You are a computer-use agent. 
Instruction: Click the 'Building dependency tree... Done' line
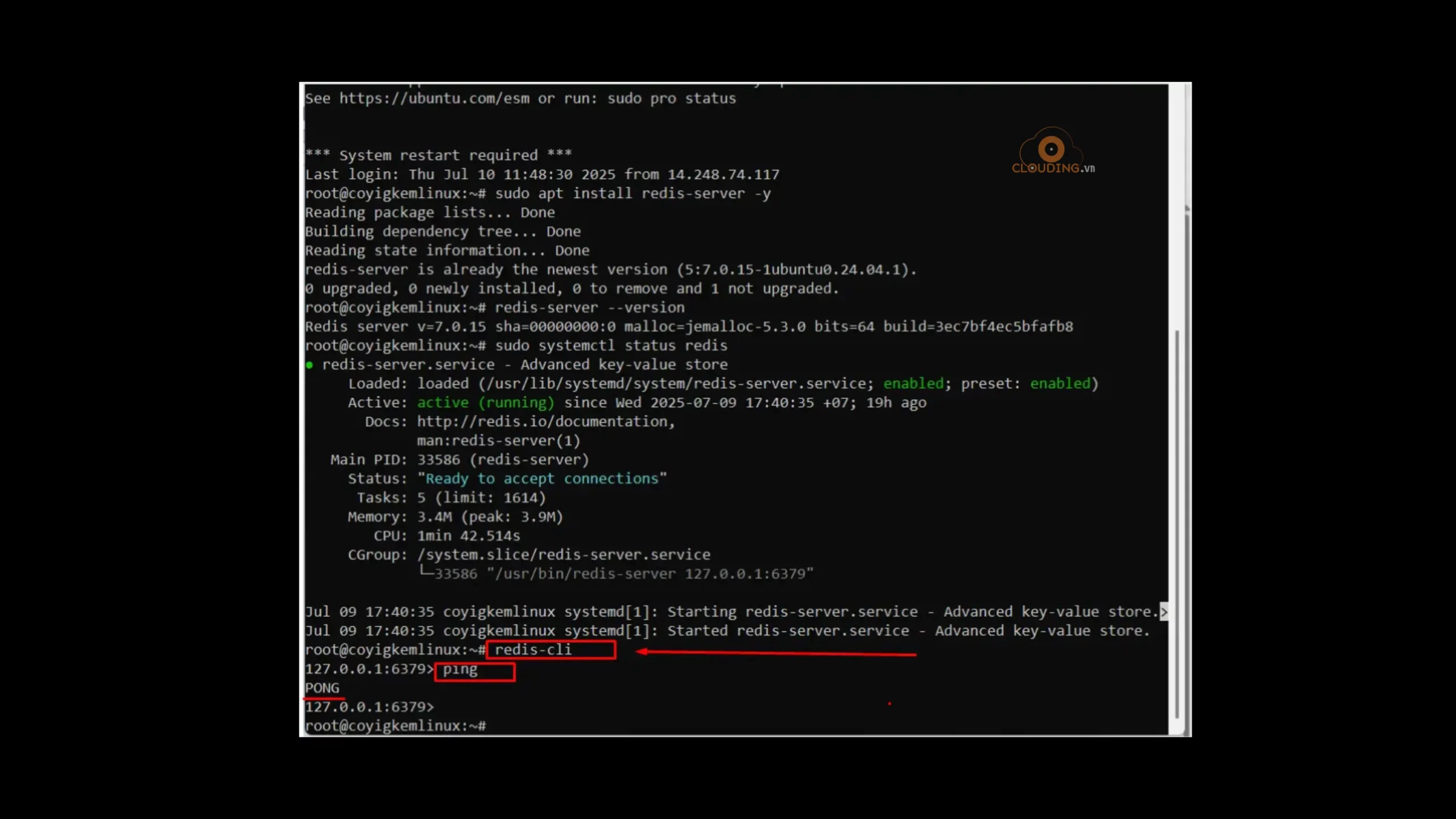443,231
